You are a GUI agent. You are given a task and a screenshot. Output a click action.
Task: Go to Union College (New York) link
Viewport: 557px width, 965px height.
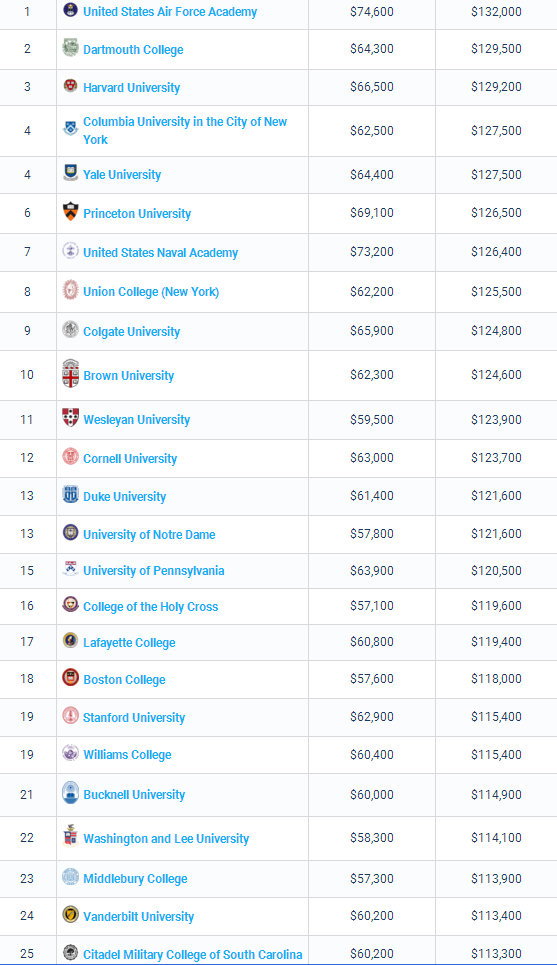(151, 292)
